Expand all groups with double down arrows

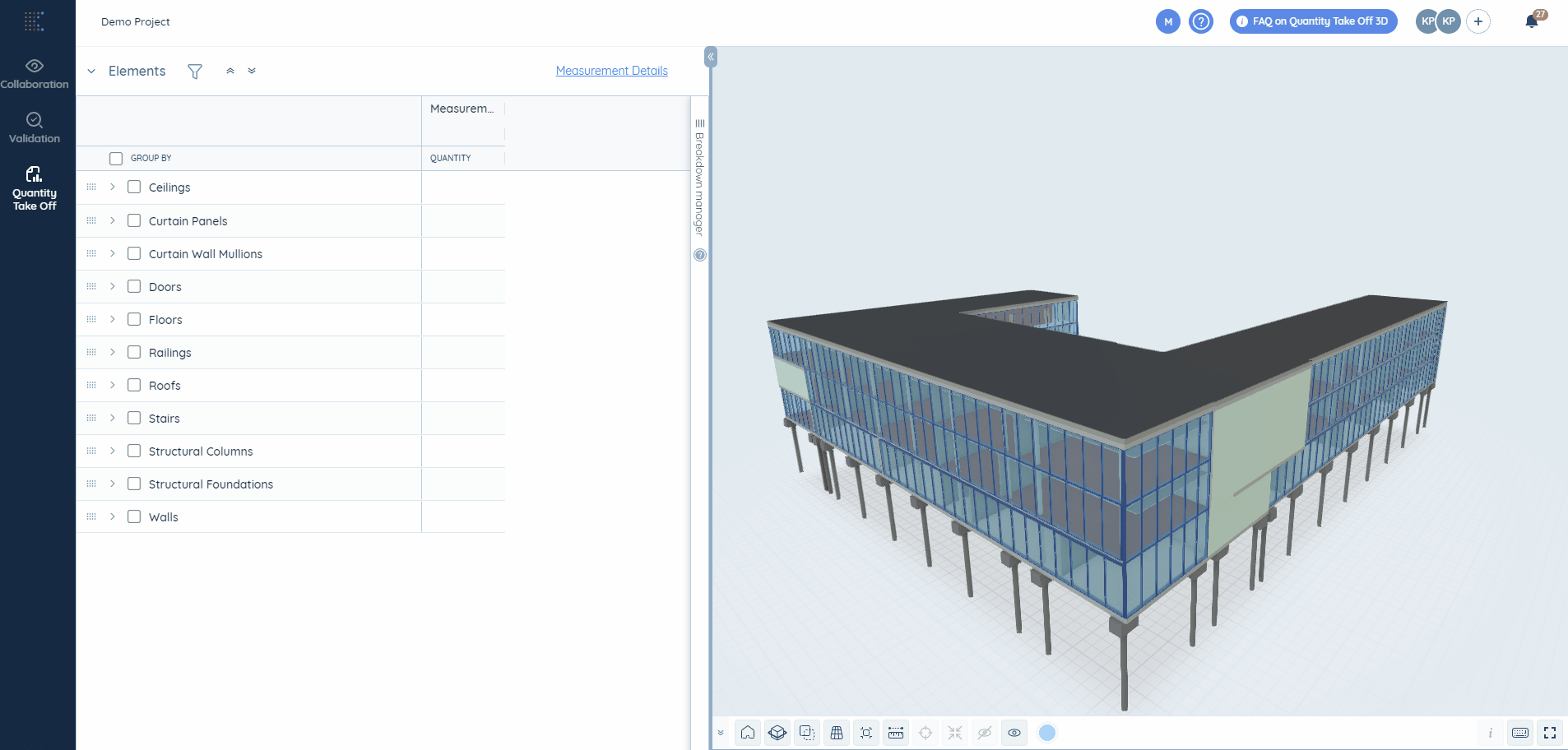coord(252,71)
